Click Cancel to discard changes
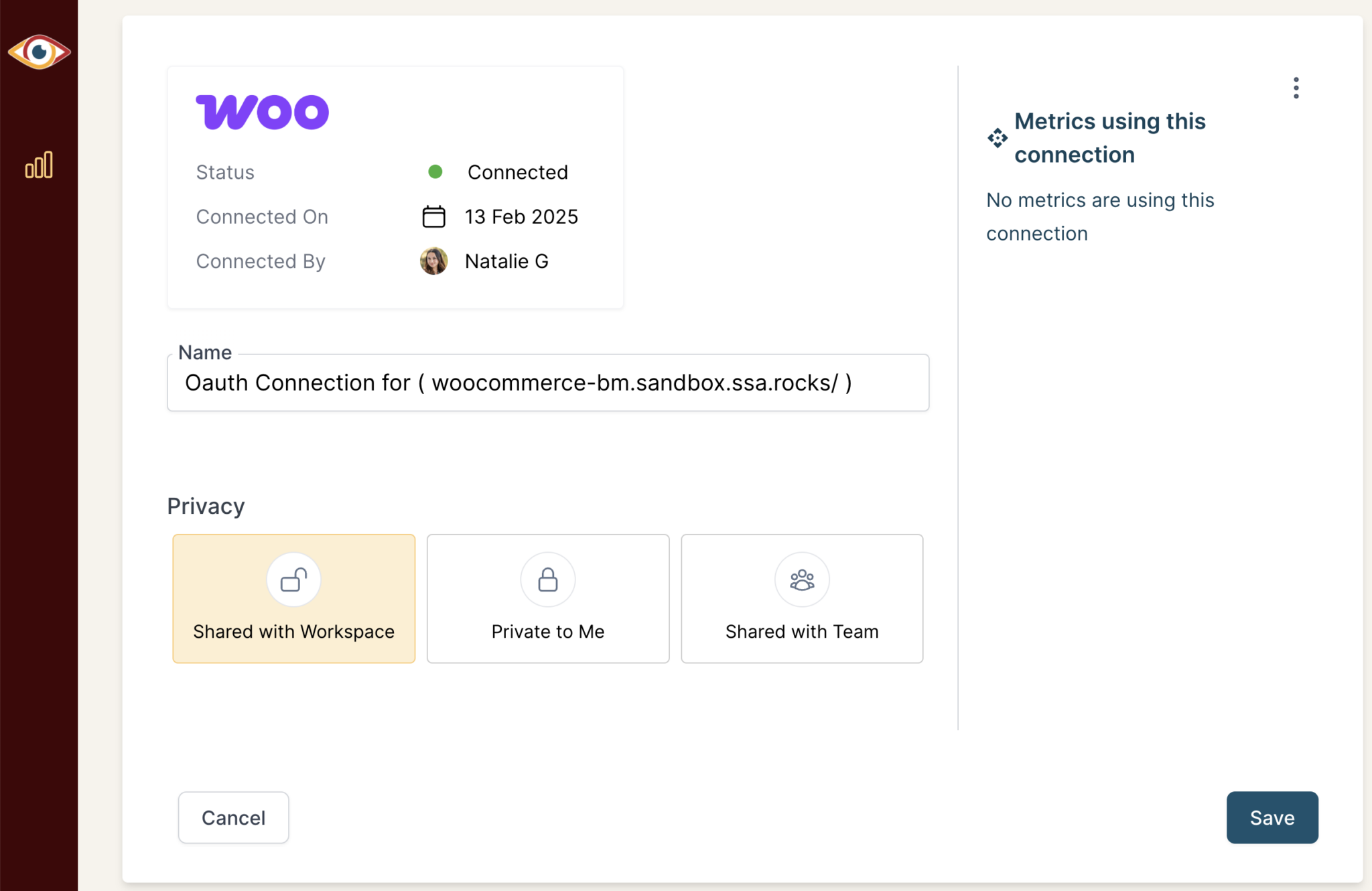Viewport: 1372px width, 891px height. tap(233, 817)
